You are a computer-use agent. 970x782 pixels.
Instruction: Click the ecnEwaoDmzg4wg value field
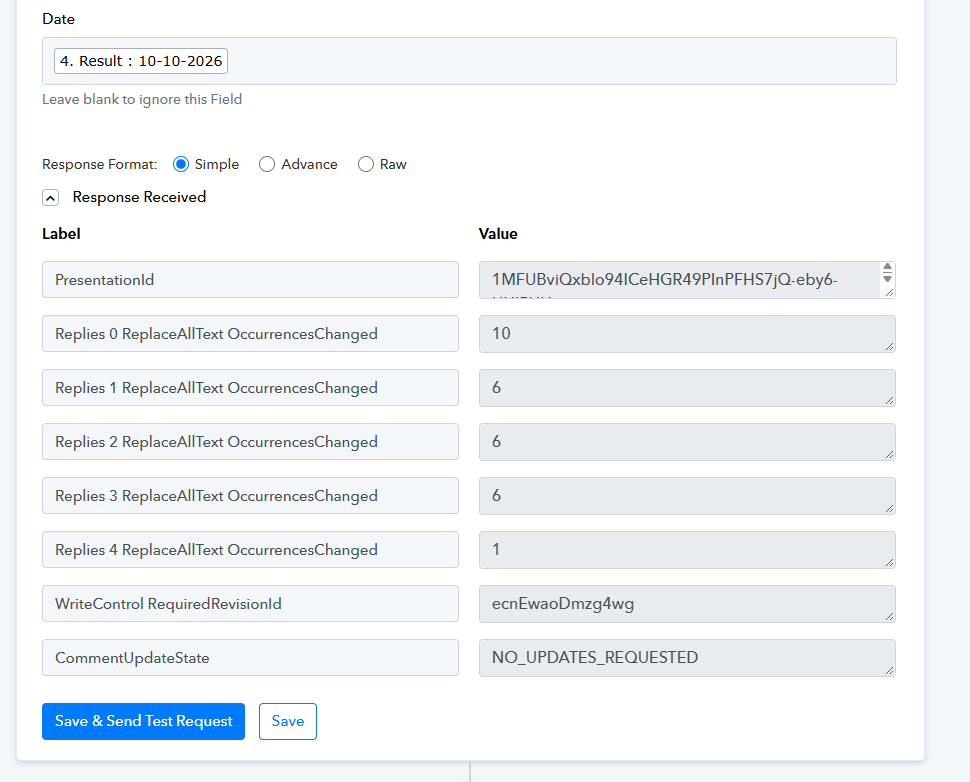tap(687, 604)
